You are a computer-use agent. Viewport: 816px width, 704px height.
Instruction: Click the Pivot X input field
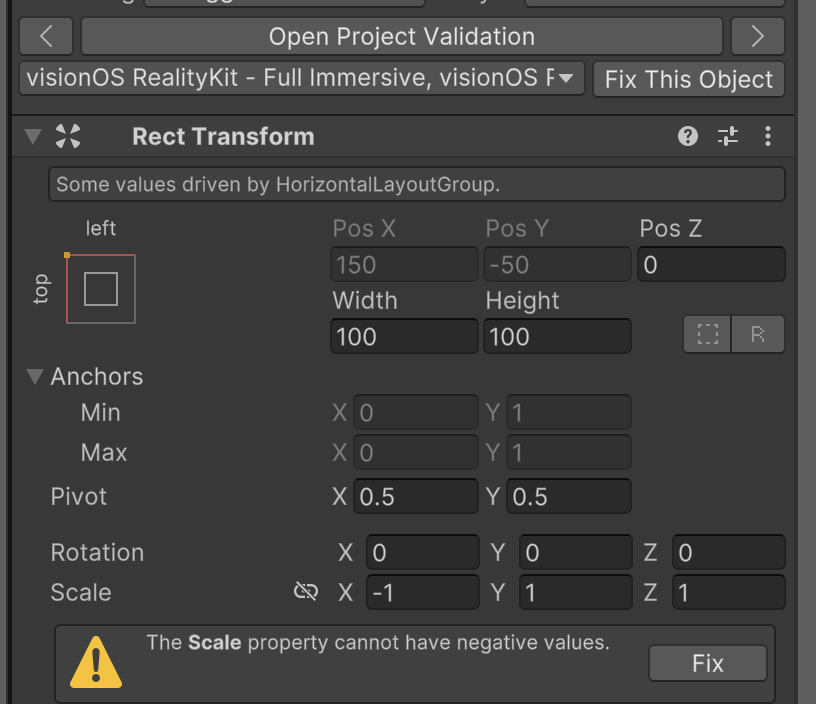pos(415,497)
